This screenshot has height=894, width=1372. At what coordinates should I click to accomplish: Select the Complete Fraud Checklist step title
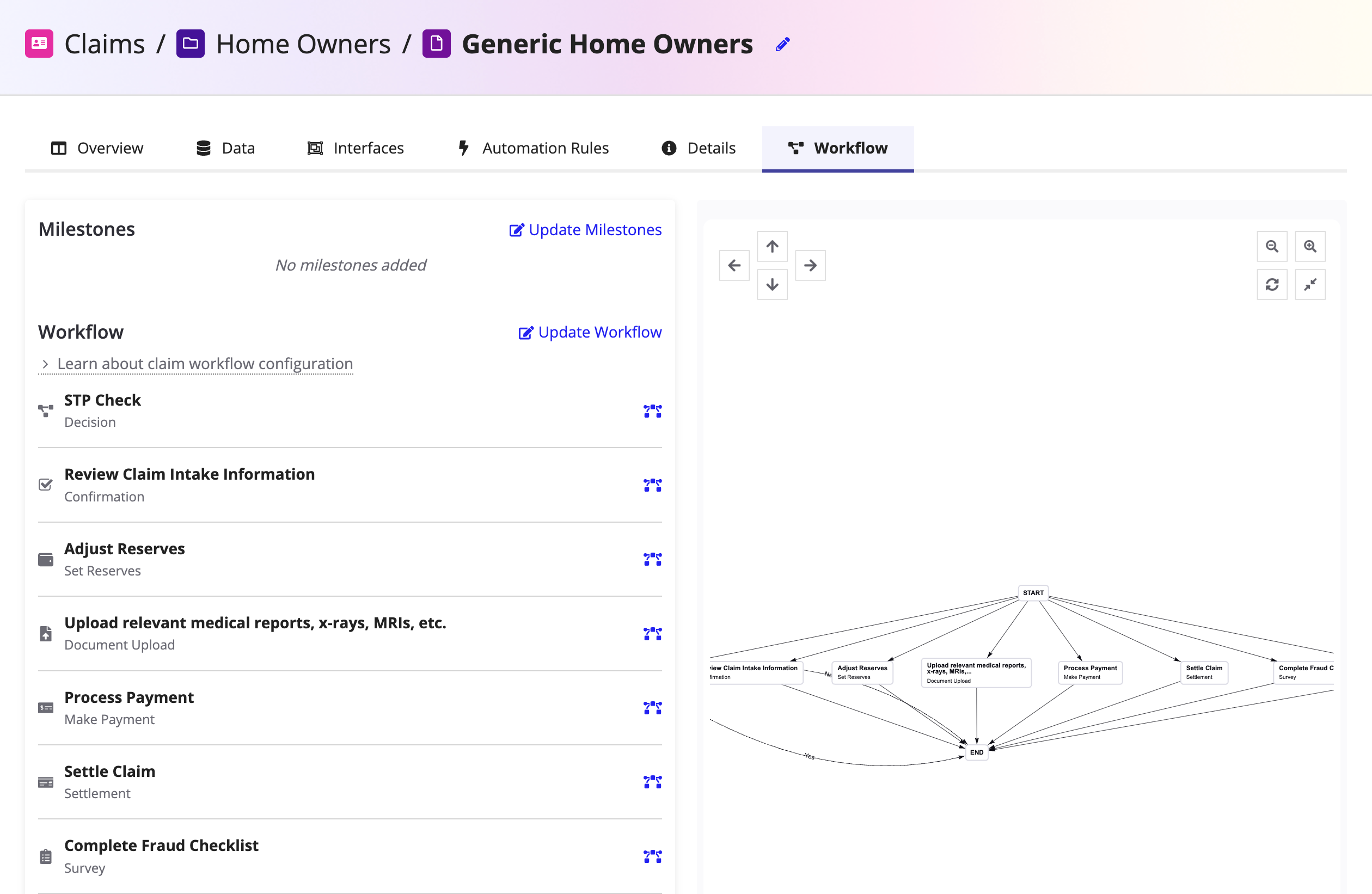161,845
